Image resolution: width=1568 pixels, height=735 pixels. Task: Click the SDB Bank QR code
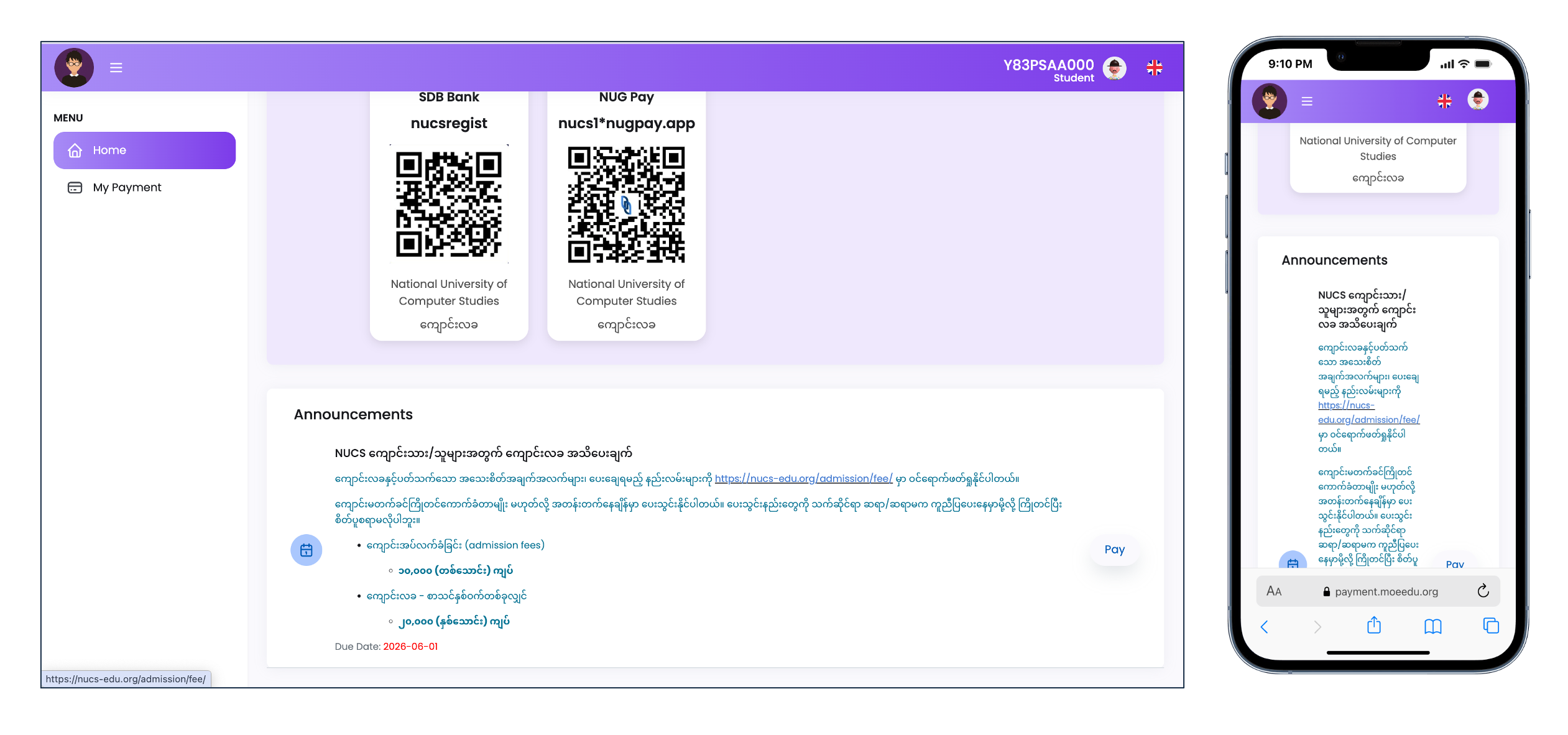(x=449, y=204)
